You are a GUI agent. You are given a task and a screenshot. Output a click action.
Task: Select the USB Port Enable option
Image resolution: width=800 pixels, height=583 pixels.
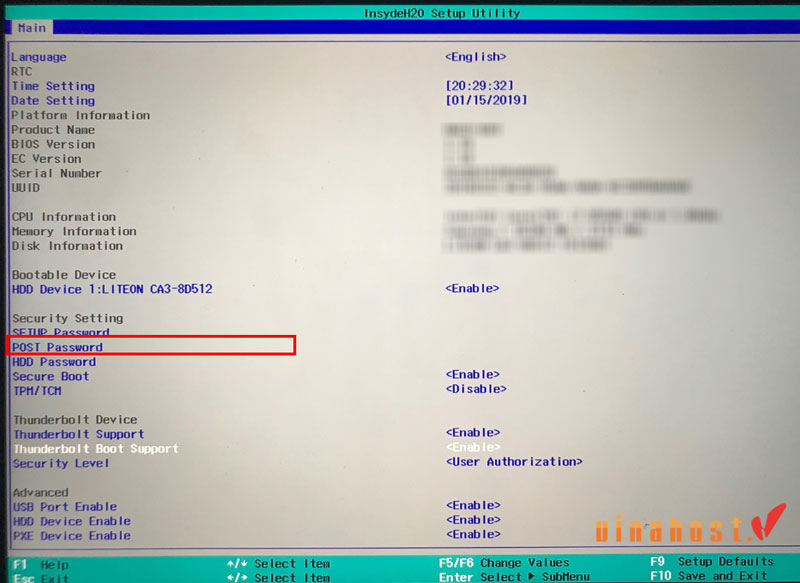tap(65, 507)
